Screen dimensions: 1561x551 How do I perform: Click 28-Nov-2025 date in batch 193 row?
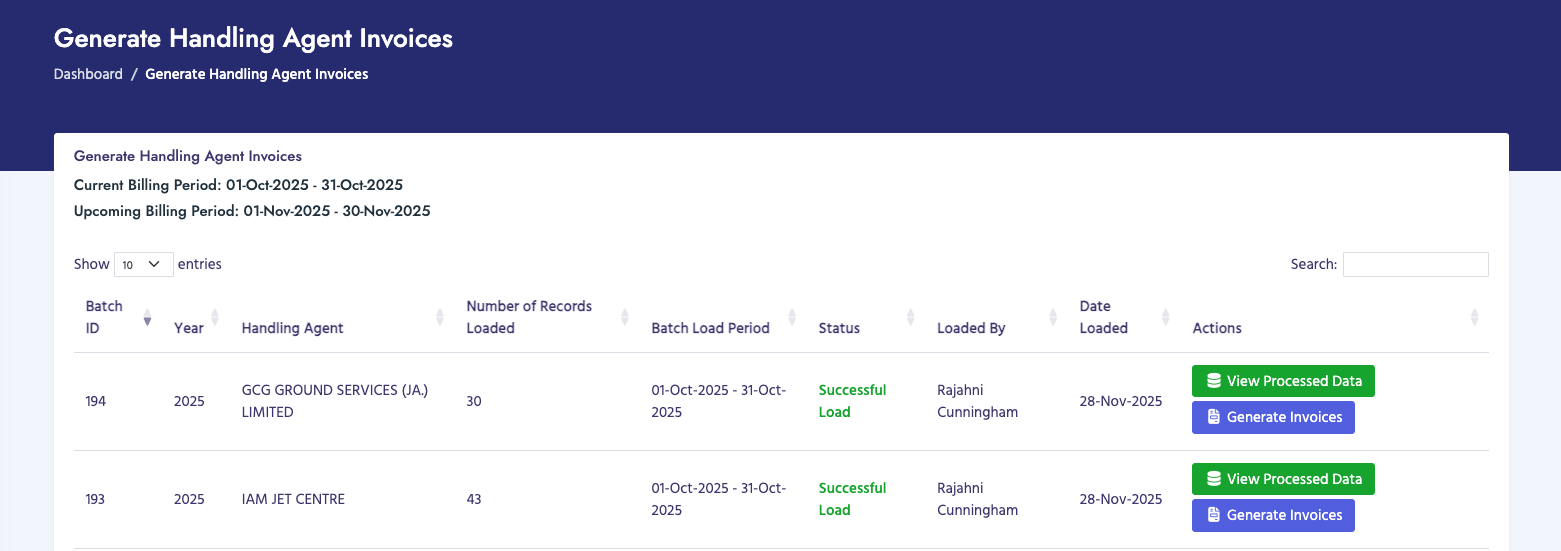pyautogui.click(x=1121, y=499)
